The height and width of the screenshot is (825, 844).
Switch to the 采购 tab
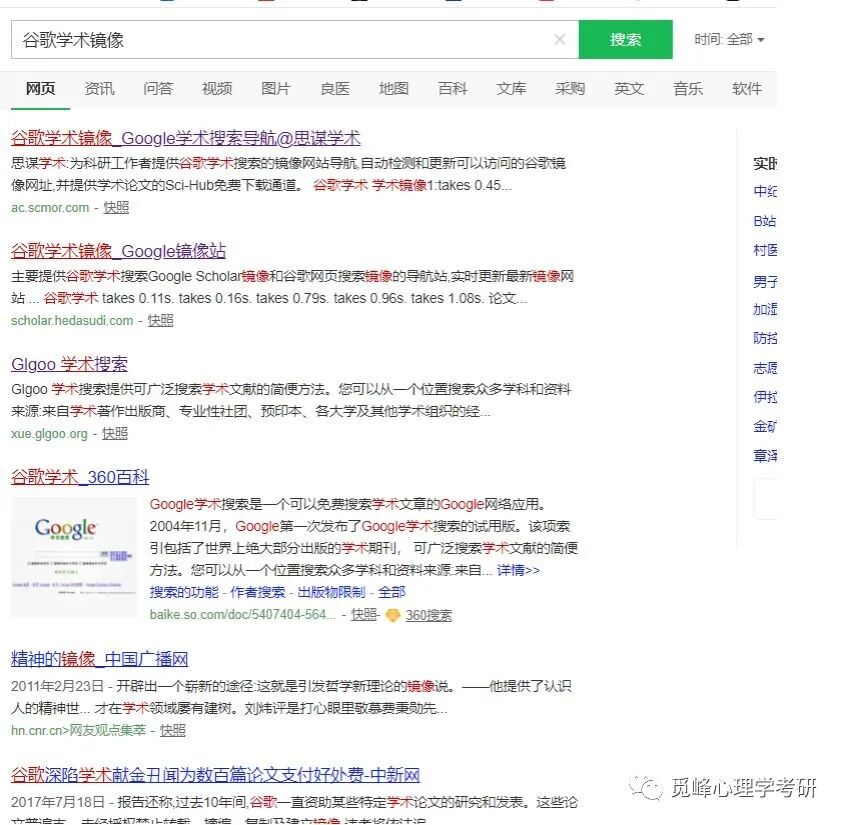(570, 88)
